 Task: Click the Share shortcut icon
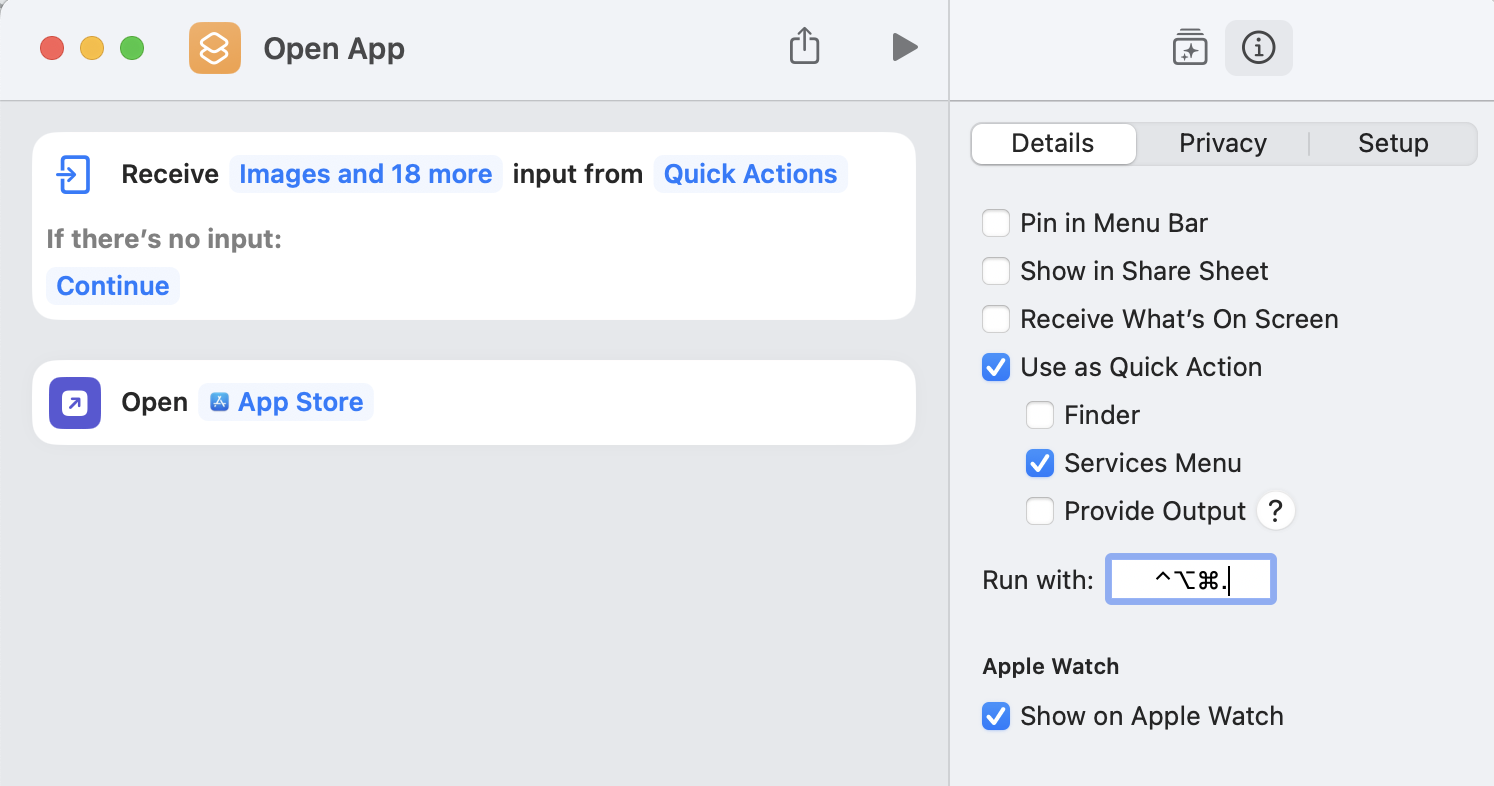pyautogui.click(x=804, y=46)
